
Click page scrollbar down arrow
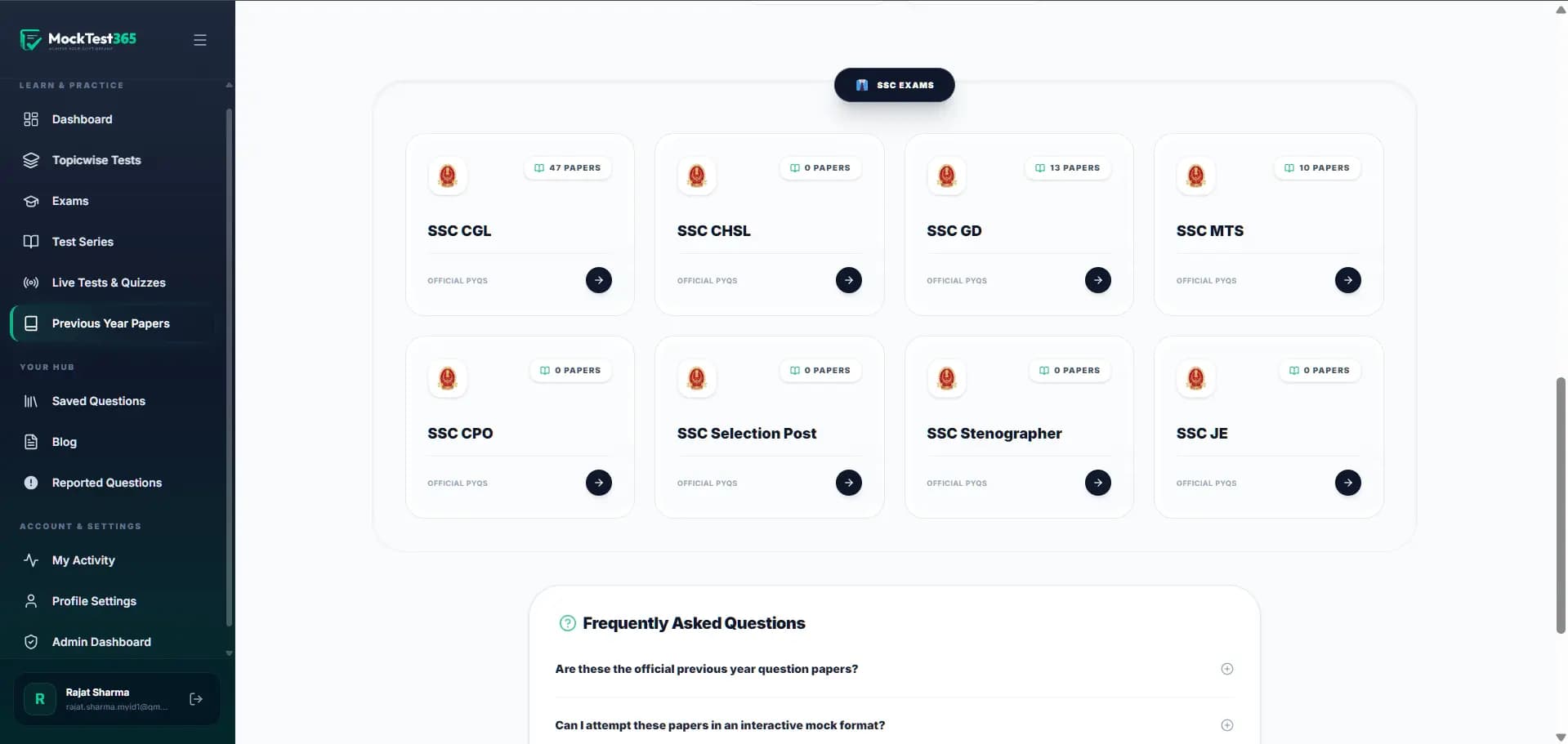pyautogui.click(x=1561, y=737)
